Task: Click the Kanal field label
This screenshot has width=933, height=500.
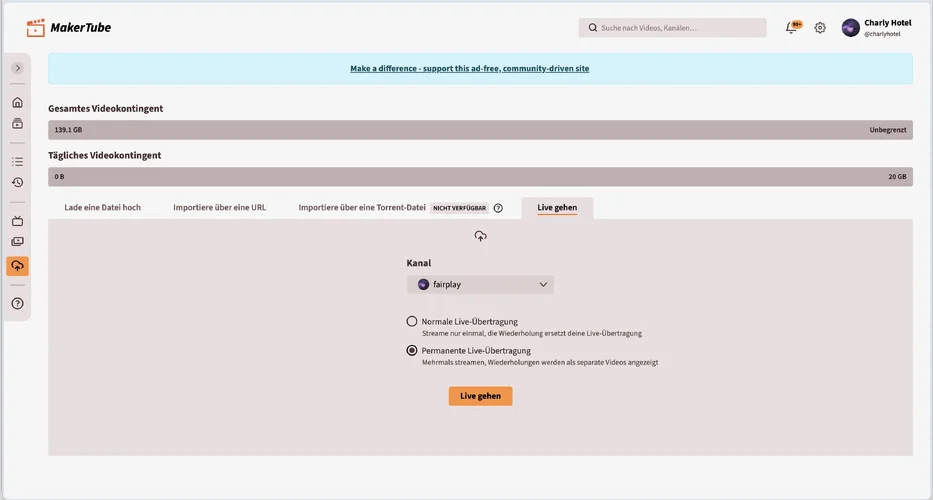Action: pos(419,263)
